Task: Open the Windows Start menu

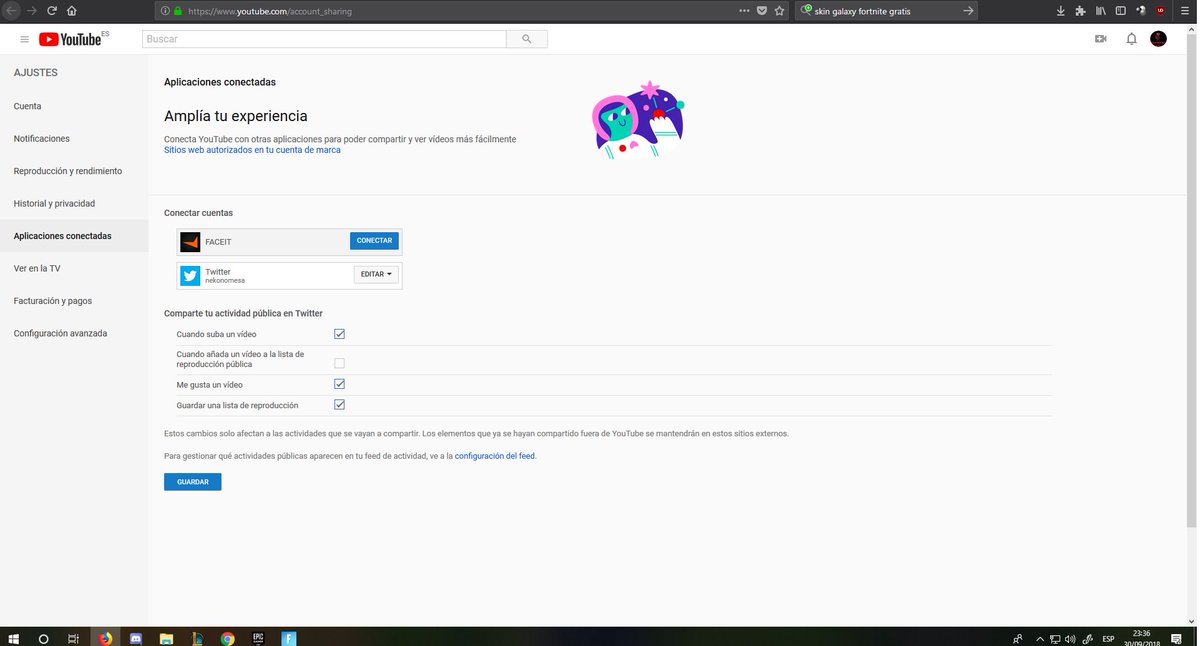Action: (14, 638)
